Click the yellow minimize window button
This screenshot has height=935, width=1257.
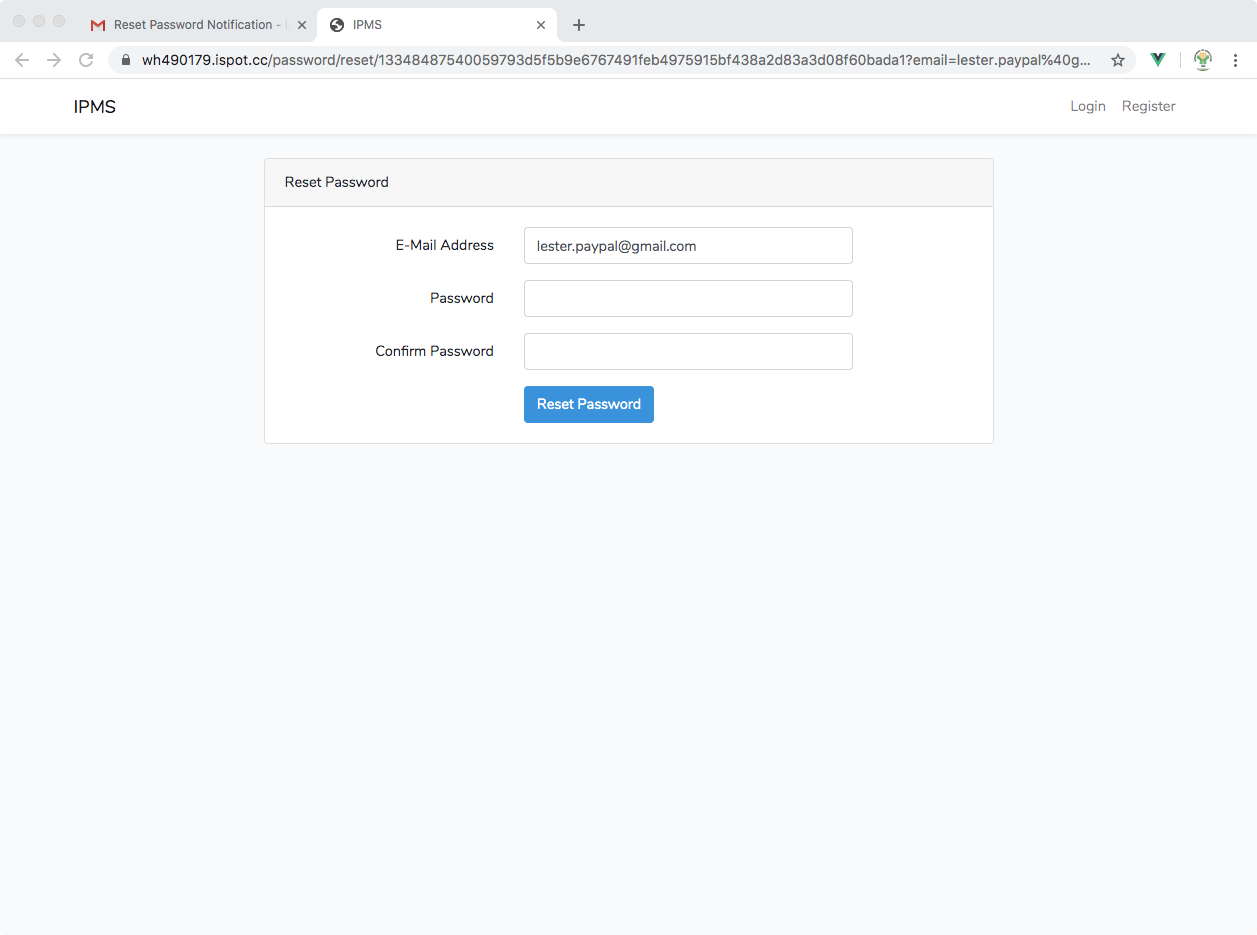(x=39, y=21)
